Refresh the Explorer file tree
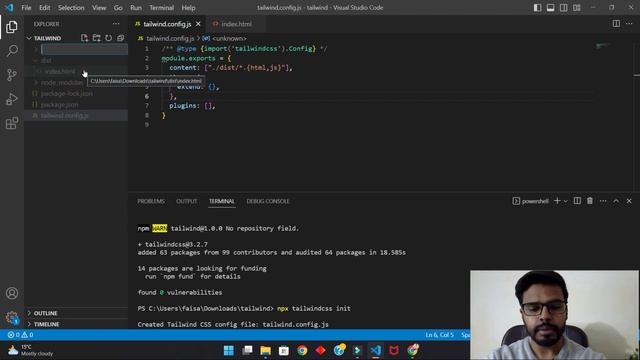 (108, 38)
